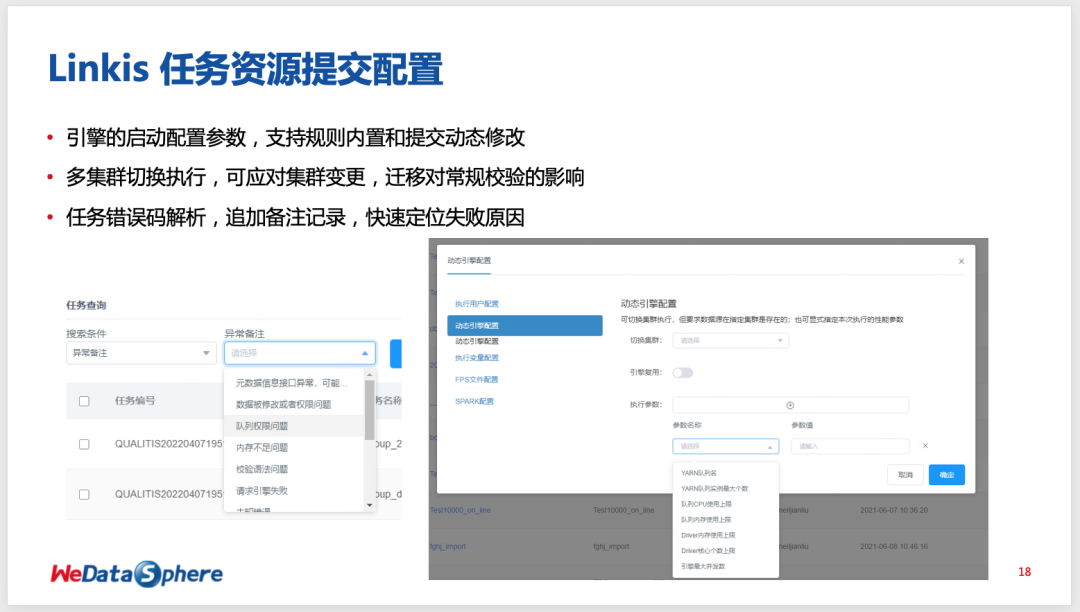This screenshot has height=612, width=1080.
Task: Click the 任务编号 column header
Action: pyautogui.click(x=135, y=401)
